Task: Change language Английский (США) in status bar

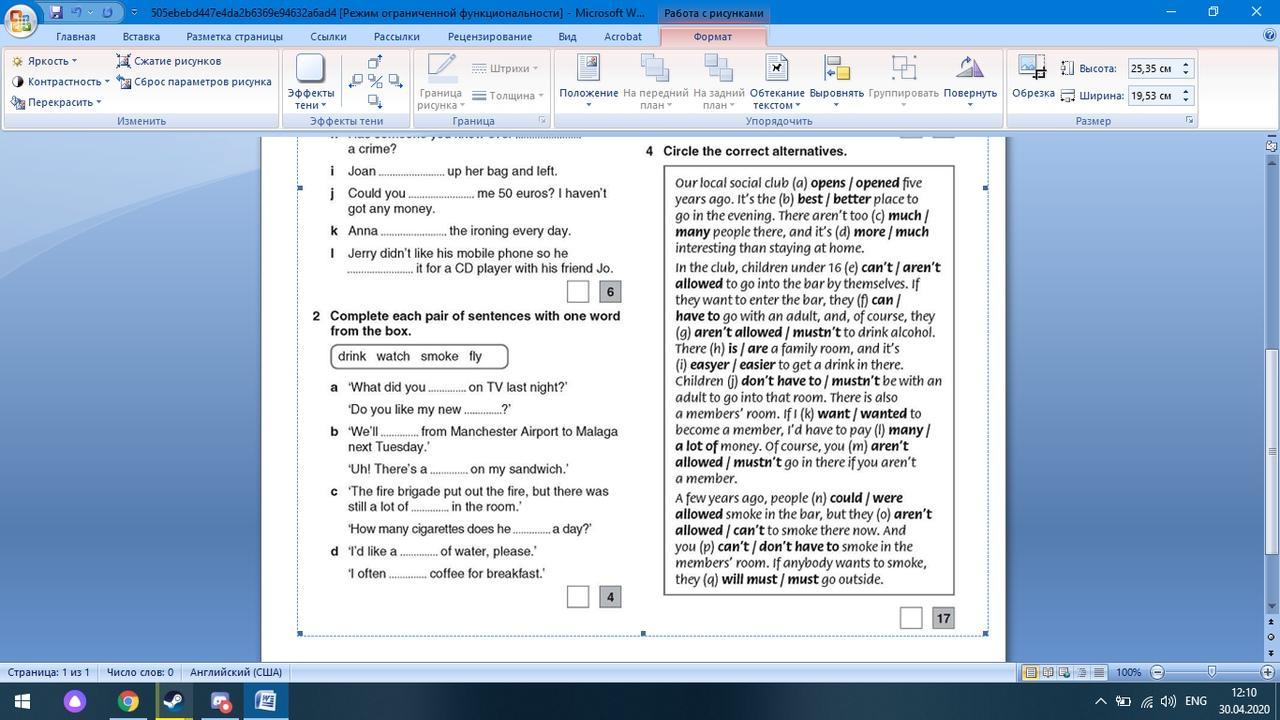Action: pos(236,672)
